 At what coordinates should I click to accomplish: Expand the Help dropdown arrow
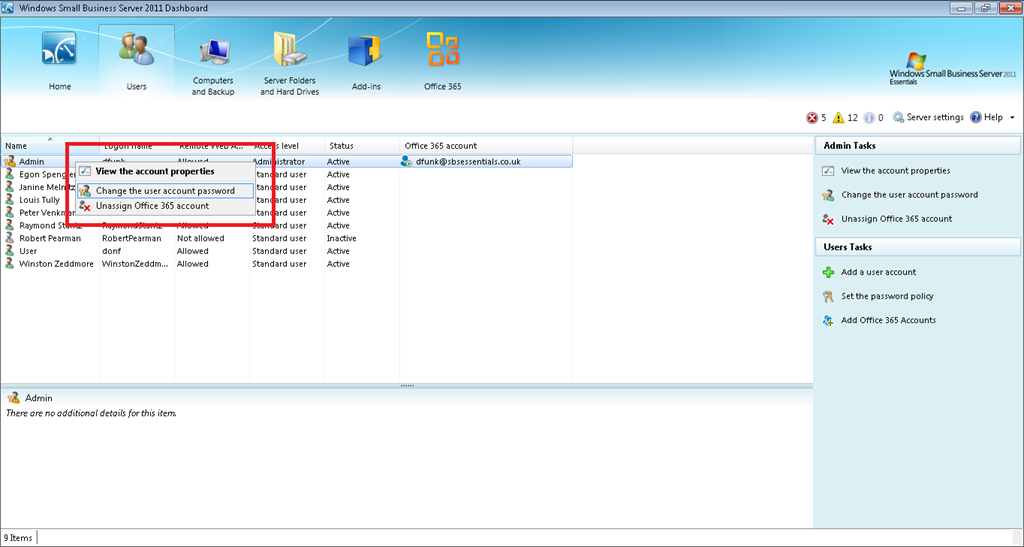pos(1012,118)
